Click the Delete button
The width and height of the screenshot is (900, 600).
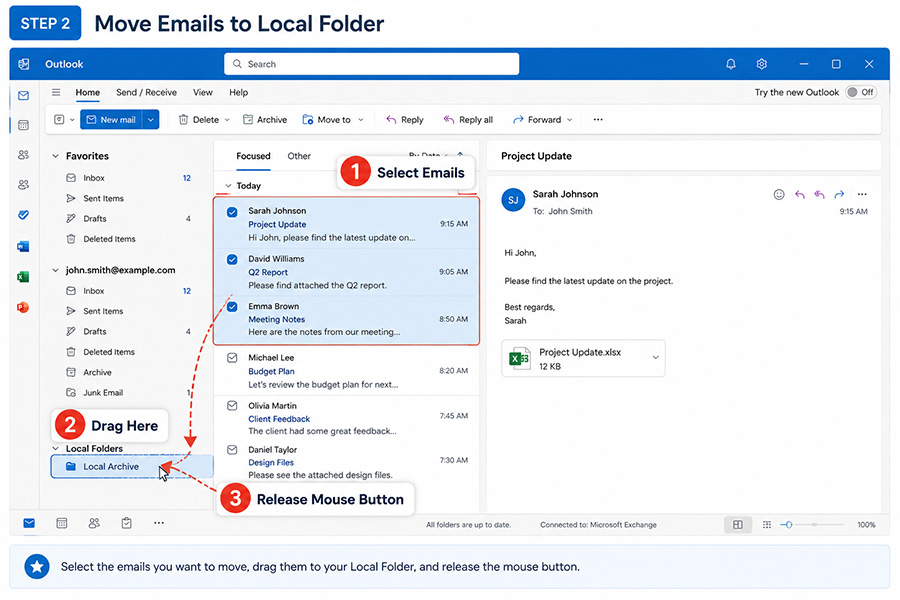pos(199,119)
